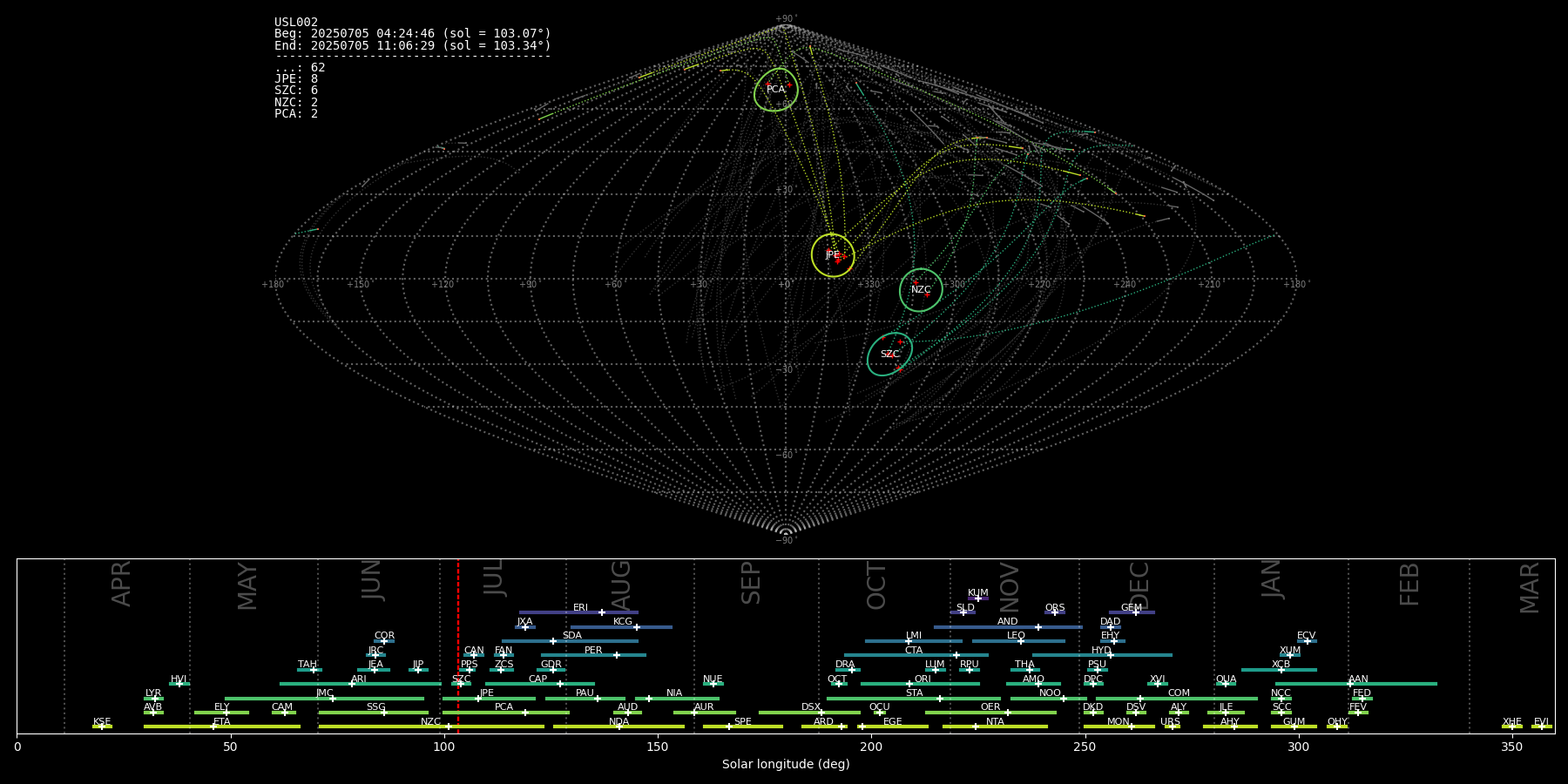Click the AAN shower bar in timeline
The image size is (1568, 784).
tap(1356, 684)
